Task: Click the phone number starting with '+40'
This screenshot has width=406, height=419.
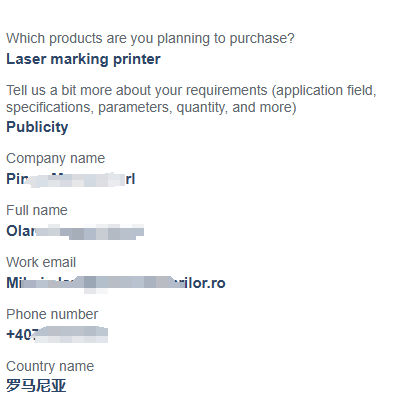Action: [x=57, y=335]
